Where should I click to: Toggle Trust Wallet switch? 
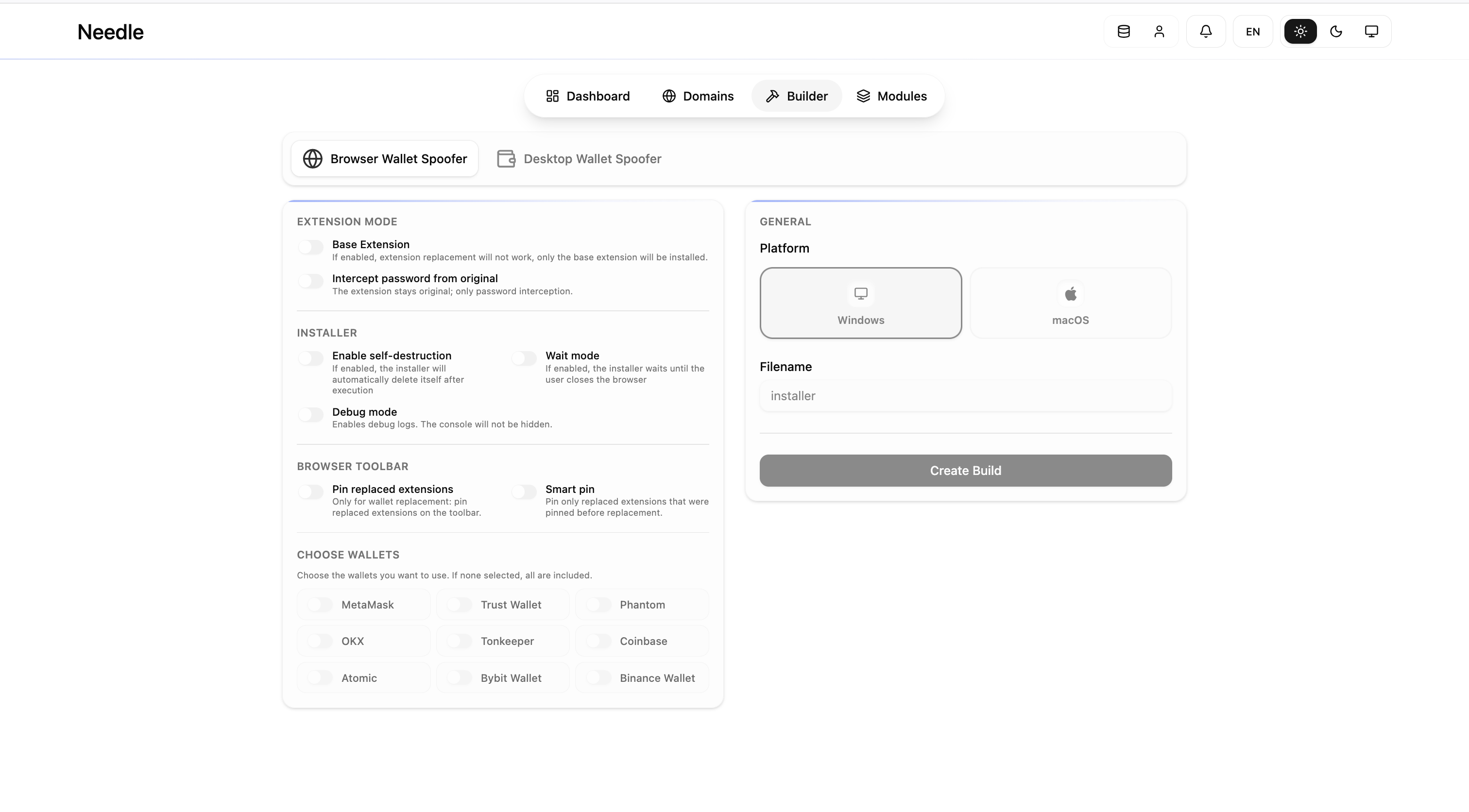[459, 605]
